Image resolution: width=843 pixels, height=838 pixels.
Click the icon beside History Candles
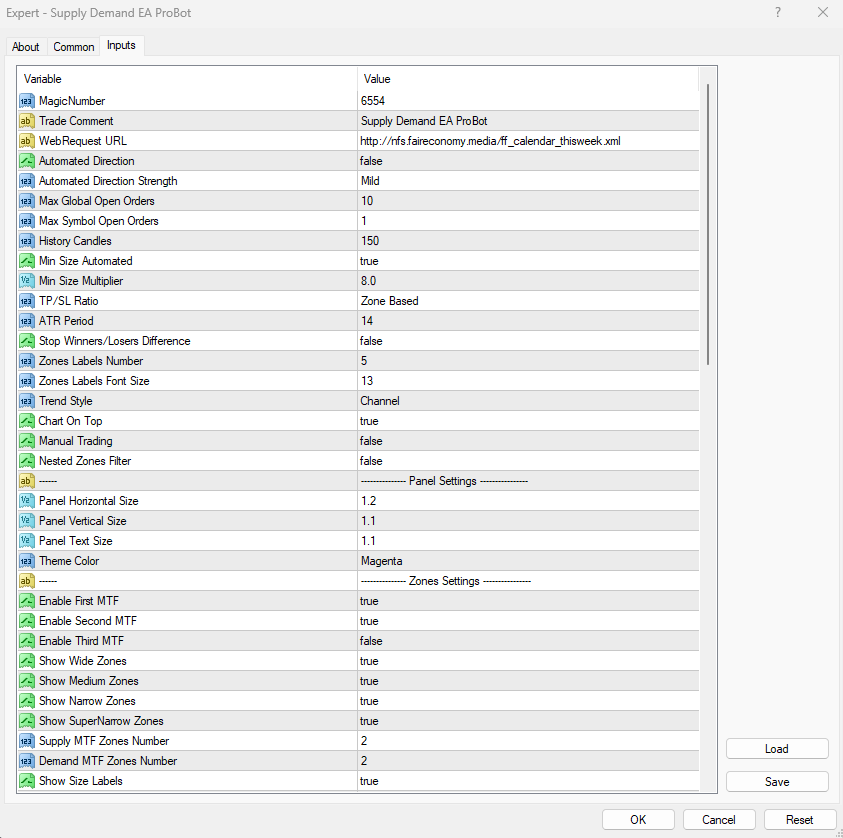(26, 241)
